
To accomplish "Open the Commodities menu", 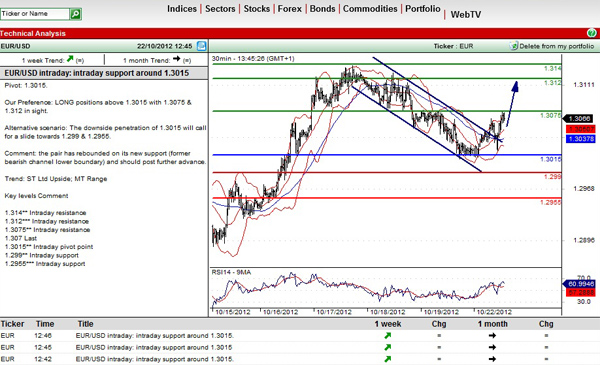I will 370,9.
